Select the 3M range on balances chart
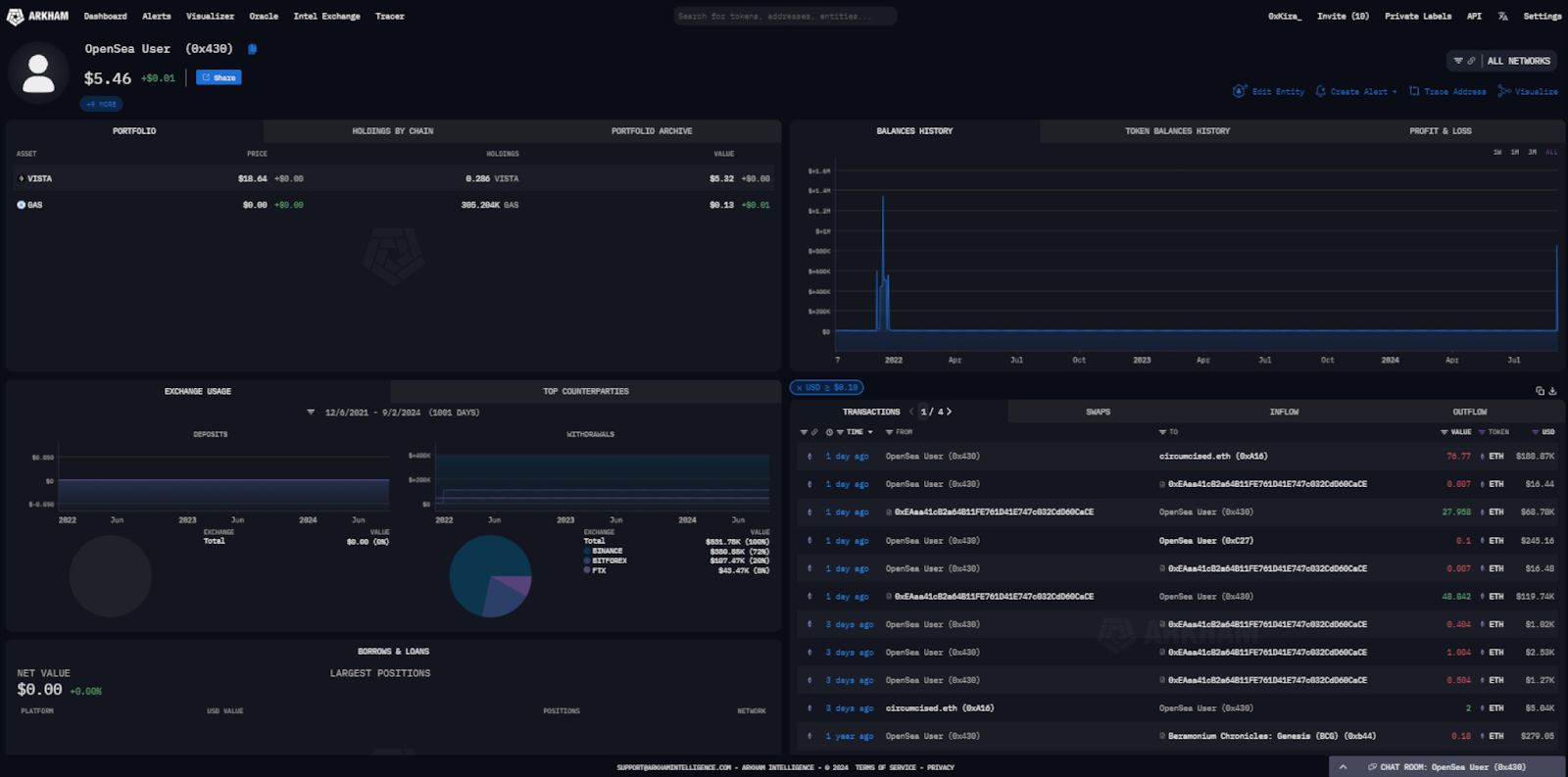The height and width of the screenshot is (777, 1568). click(x=1532, y=153)
